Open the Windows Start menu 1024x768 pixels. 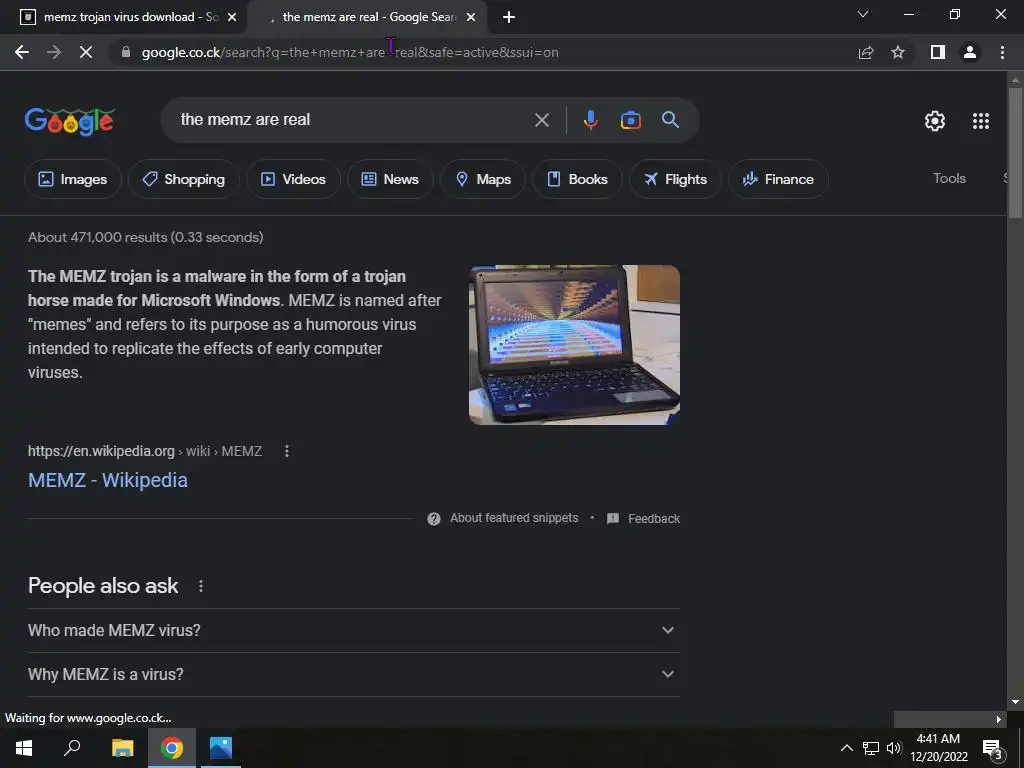tap(24, 748)
